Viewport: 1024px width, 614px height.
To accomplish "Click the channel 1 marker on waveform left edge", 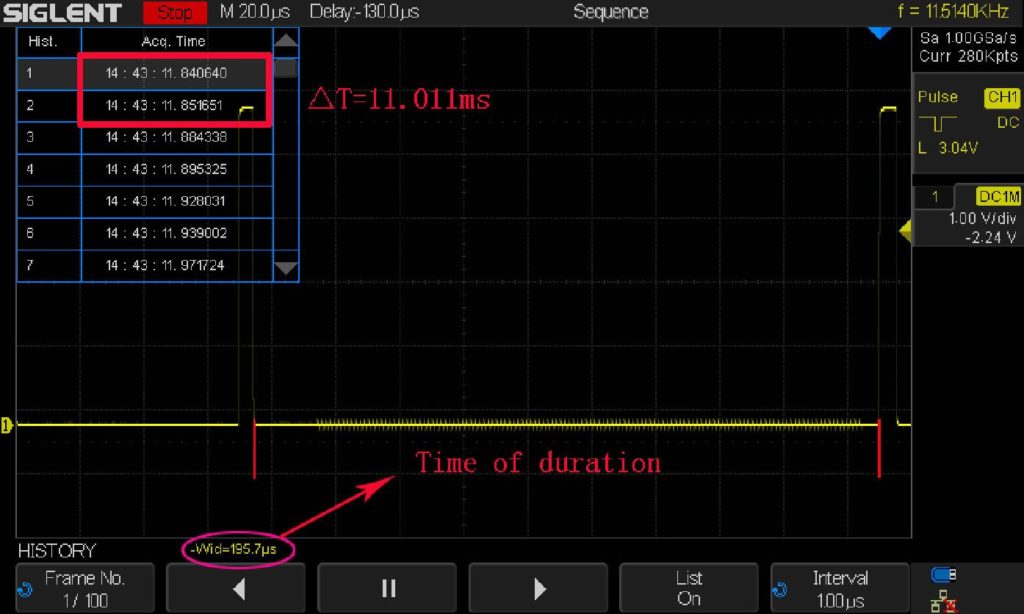I will [x=6, y=424].
